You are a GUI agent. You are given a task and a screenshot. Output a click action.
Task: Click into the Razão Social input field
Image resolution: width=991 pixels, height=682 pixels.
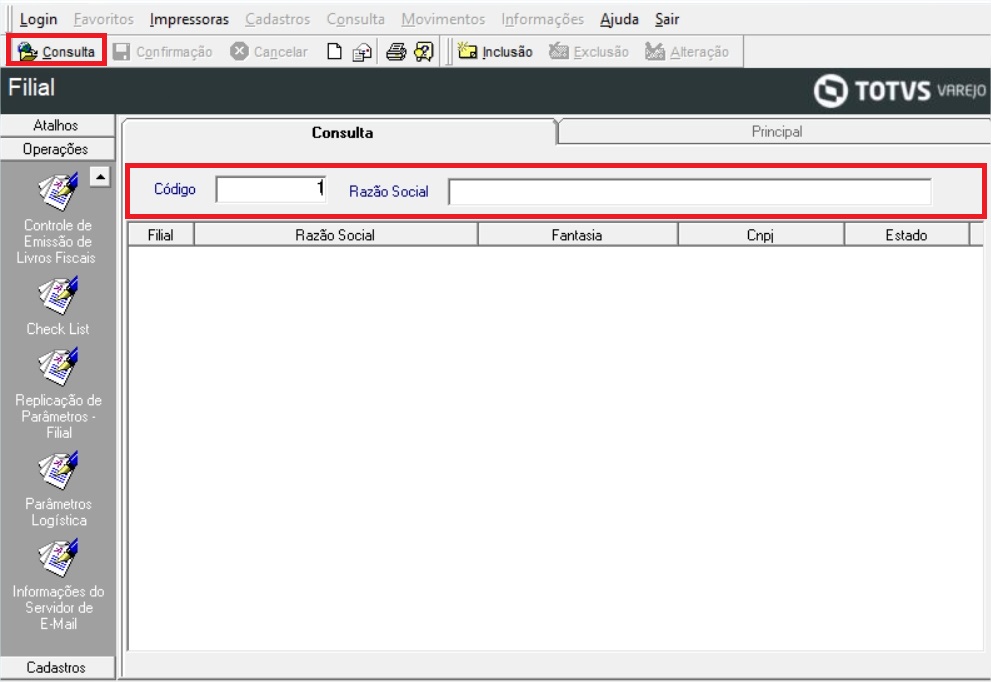690,192
